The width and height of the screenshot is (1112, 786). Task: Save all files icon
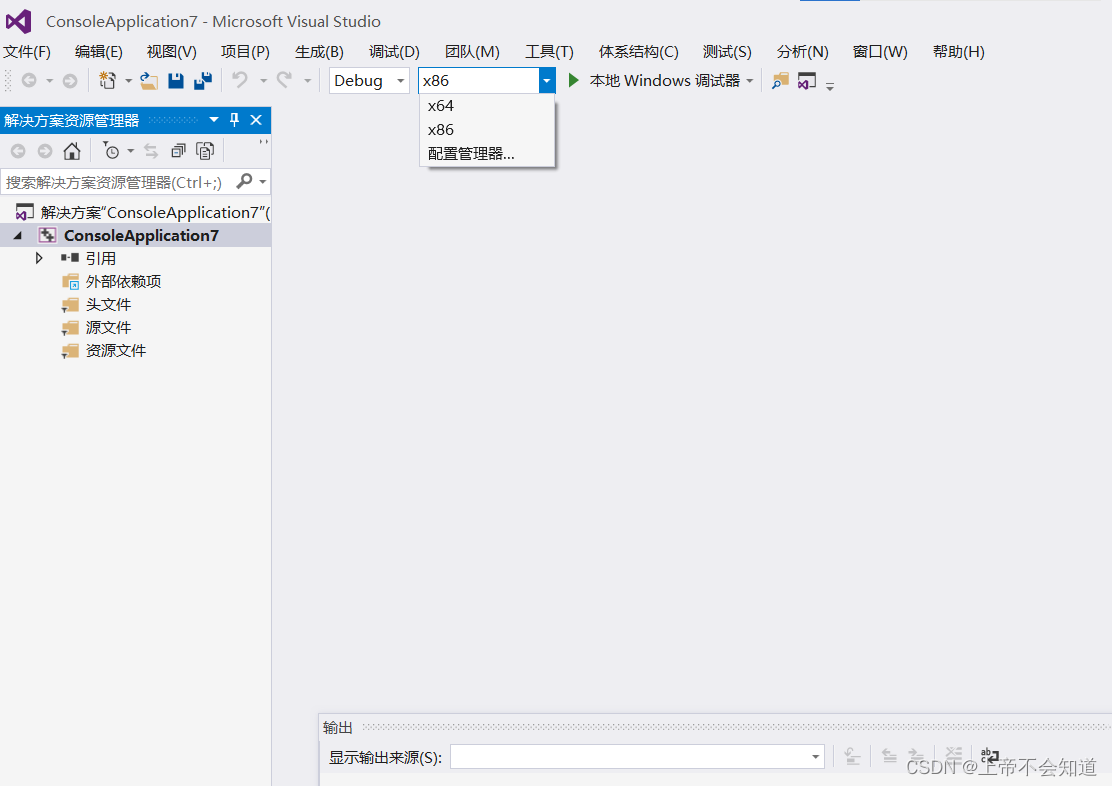pos(203,81)
